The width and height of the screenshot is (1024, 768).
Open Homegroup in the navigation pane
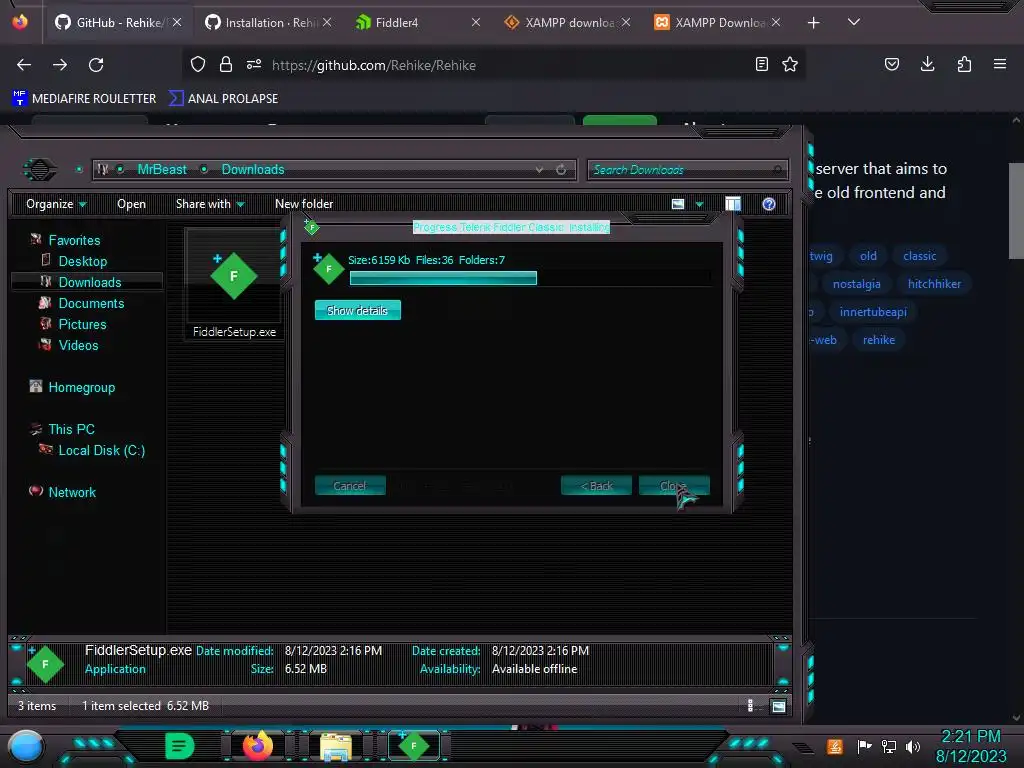pos(81,387)
